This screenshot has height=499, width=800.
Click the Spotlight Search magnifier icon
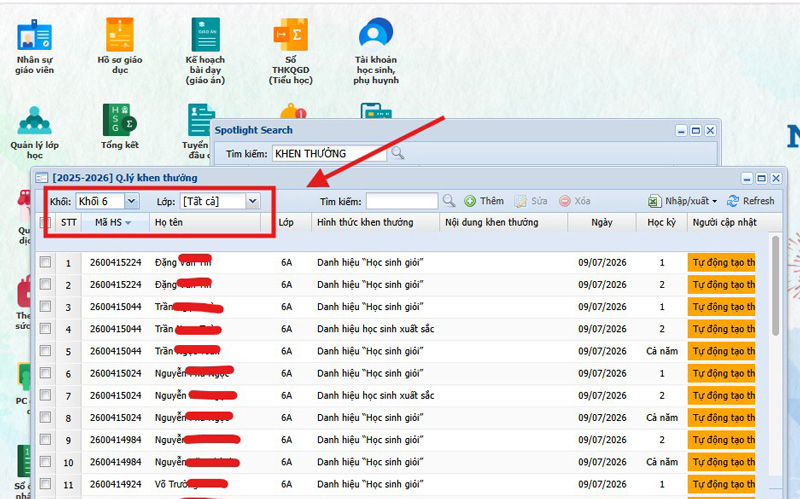click(397, 153)
